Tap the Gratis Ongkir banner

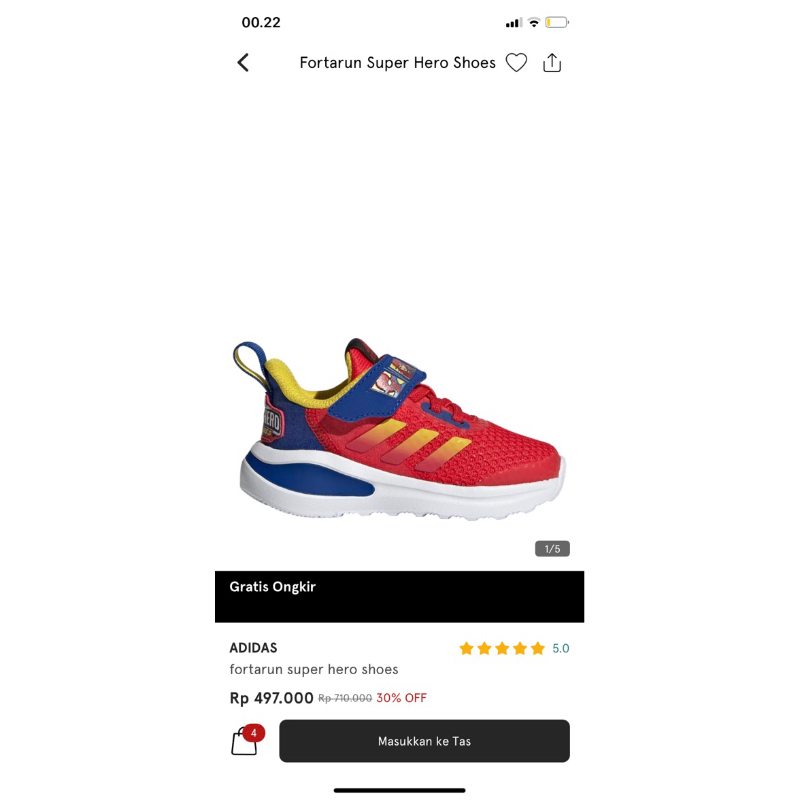(x=399, y=596)
